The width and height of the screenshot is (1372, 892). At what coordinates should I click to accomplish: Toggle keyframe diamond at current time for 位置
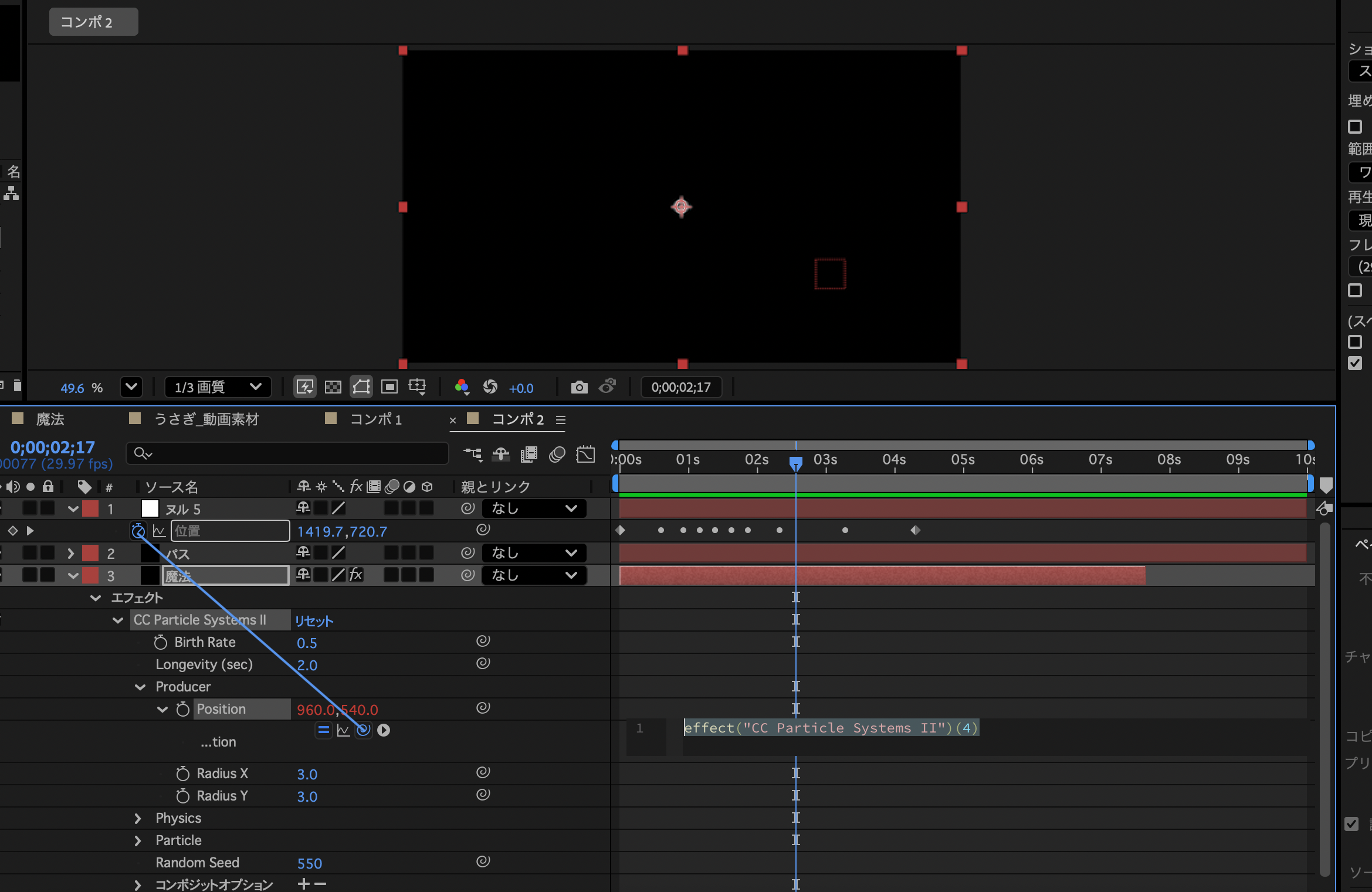tap(13, 531)
